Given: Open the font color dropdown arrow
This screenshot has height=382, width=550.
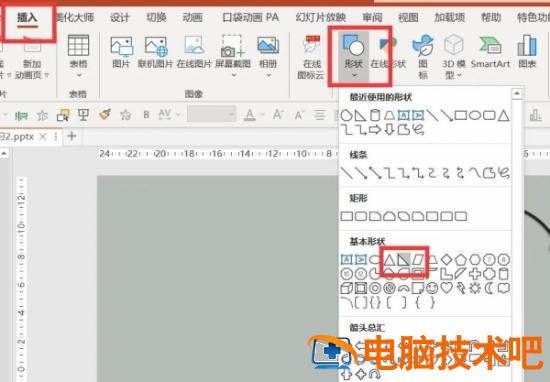Looking at the screenshot, I should coord(262,115).
